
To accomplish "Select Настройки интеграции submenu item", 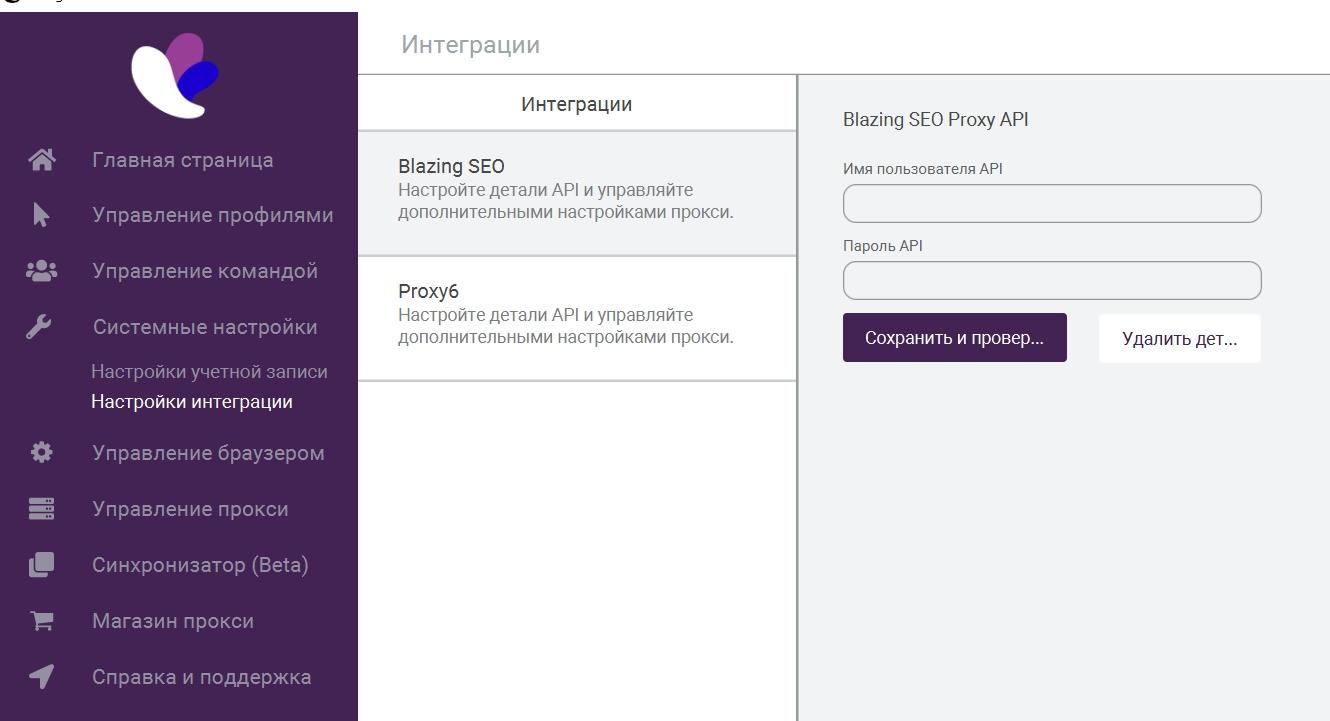I will (192, 402).
